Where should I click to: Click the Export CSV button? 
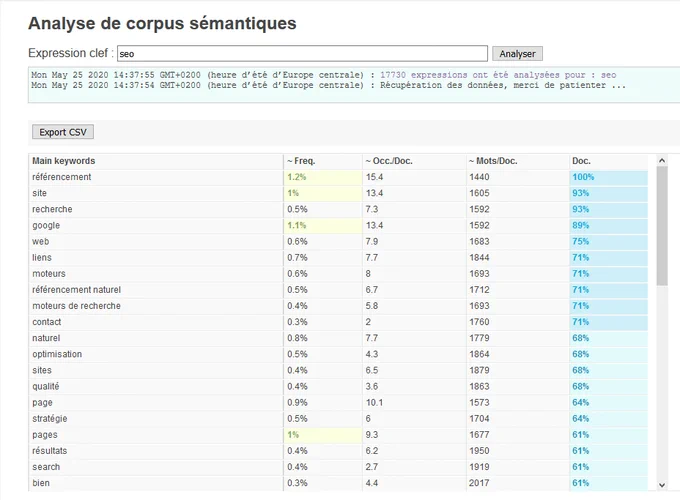tap(63, 132)
